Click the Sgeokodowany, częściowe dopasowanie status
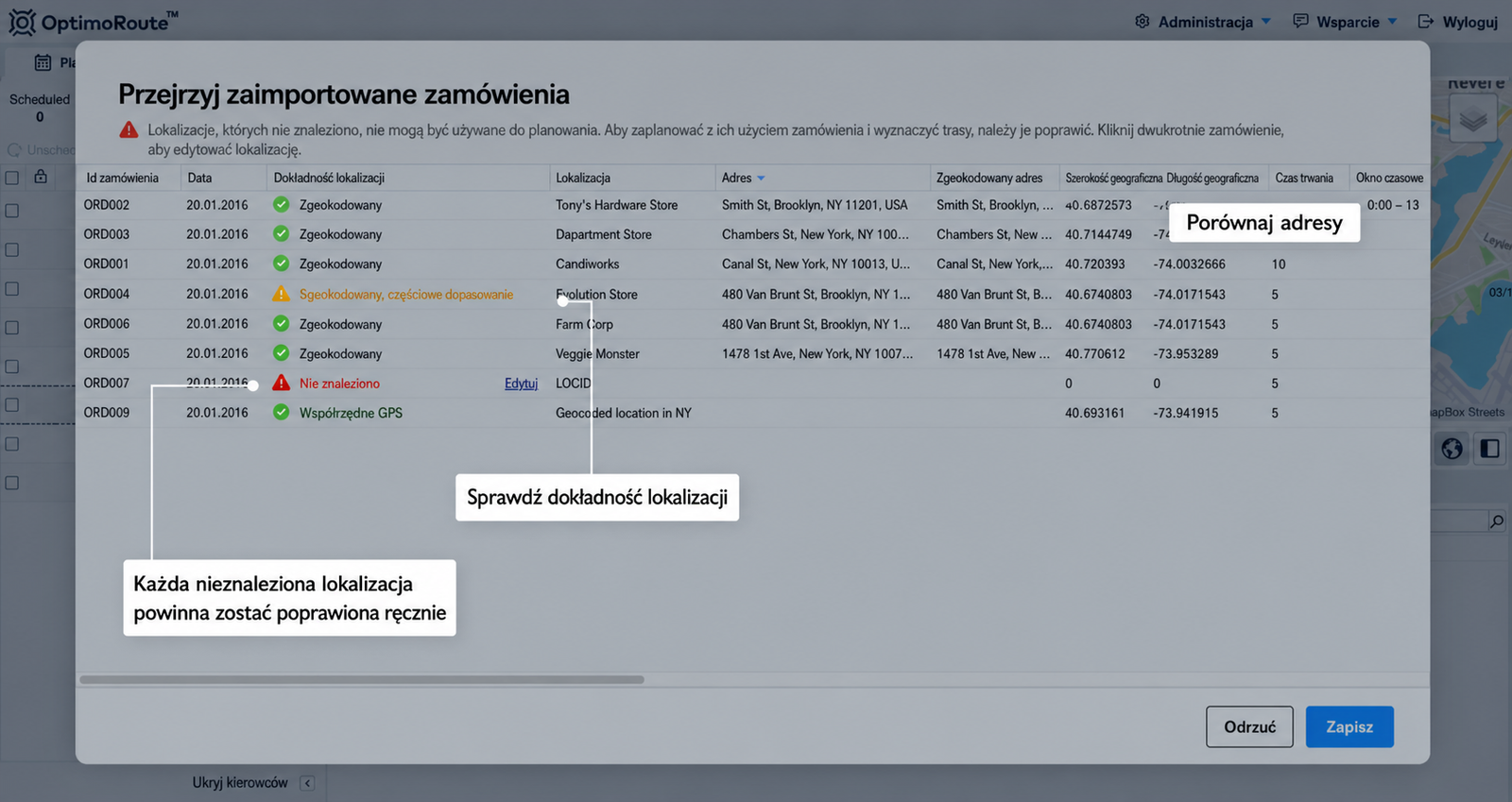Viewport: 1512px width, 802px height. coord(406,295)
